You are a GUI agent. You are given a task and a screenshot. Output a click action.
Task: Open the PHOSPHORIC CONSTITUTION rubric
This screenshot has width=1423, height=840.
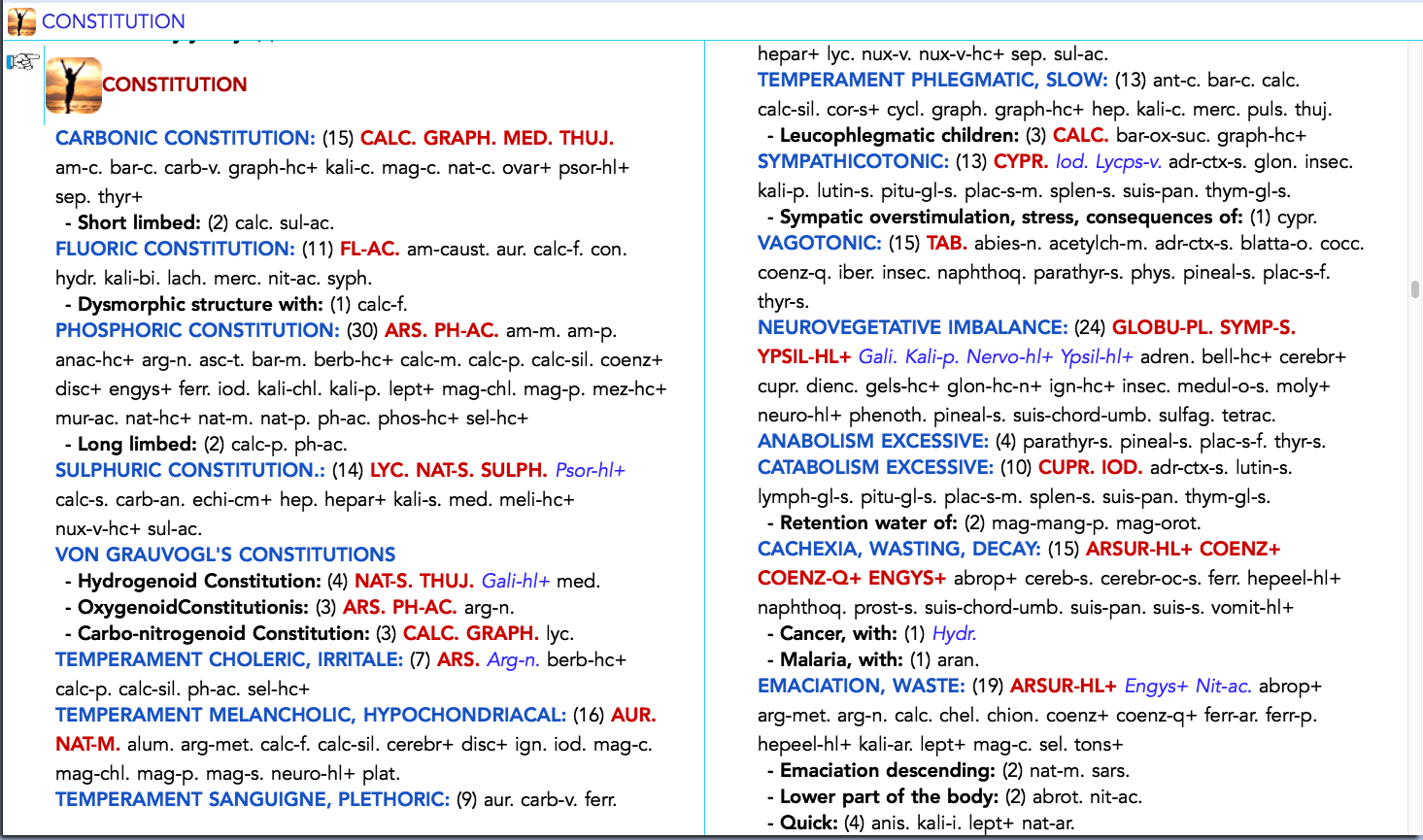coord(197,330)
